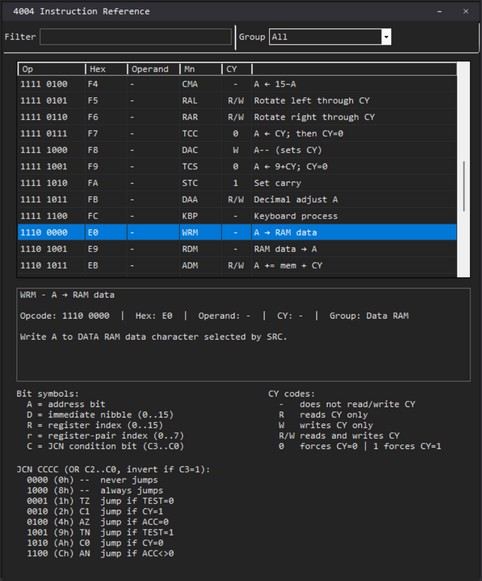This screenshot has height=581, width=482.
Task: Click JCN line 'jump if ACC<>0'
Action: coord(137,553)
